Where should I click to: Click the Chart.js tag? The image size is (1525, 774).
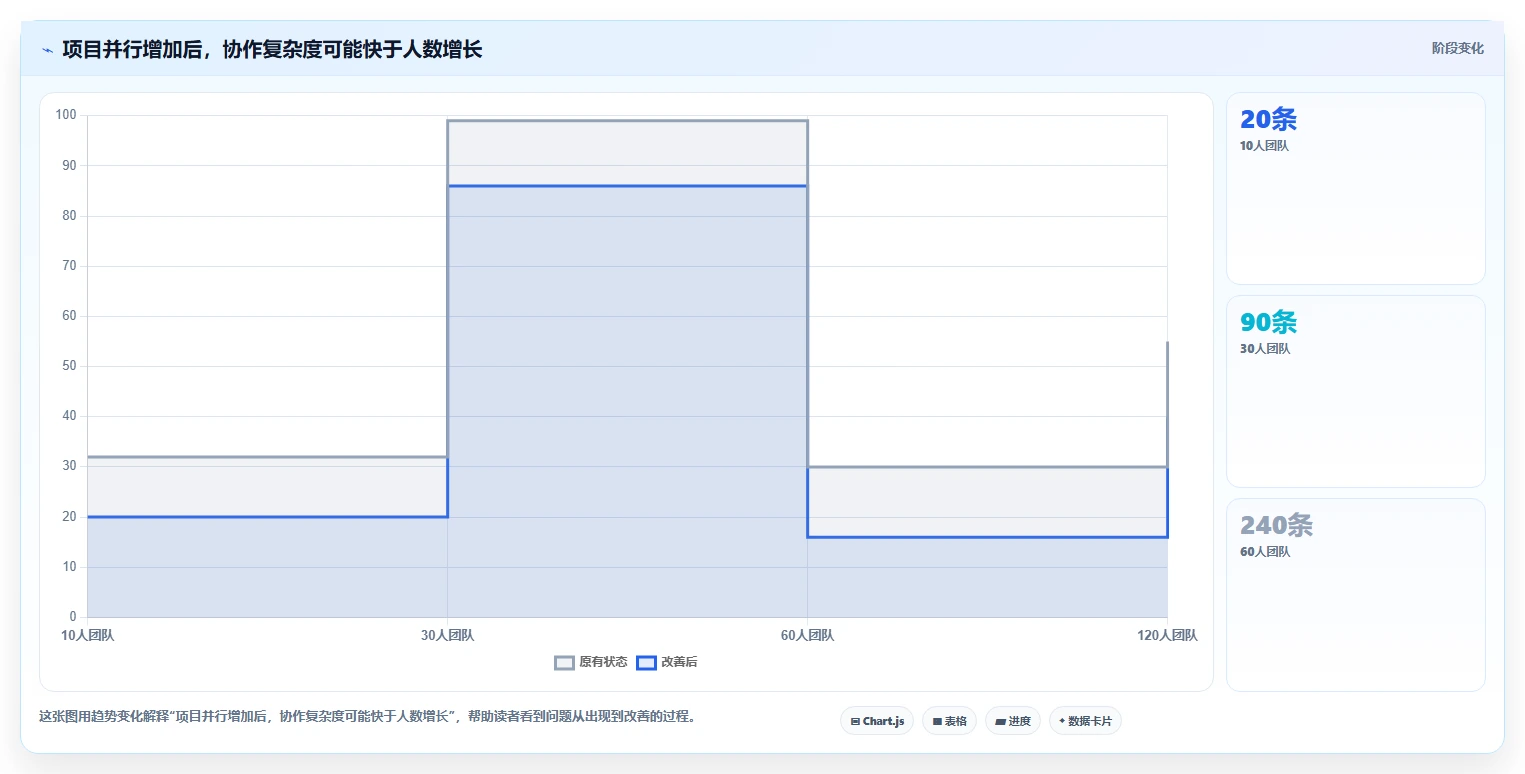(877, 721)
